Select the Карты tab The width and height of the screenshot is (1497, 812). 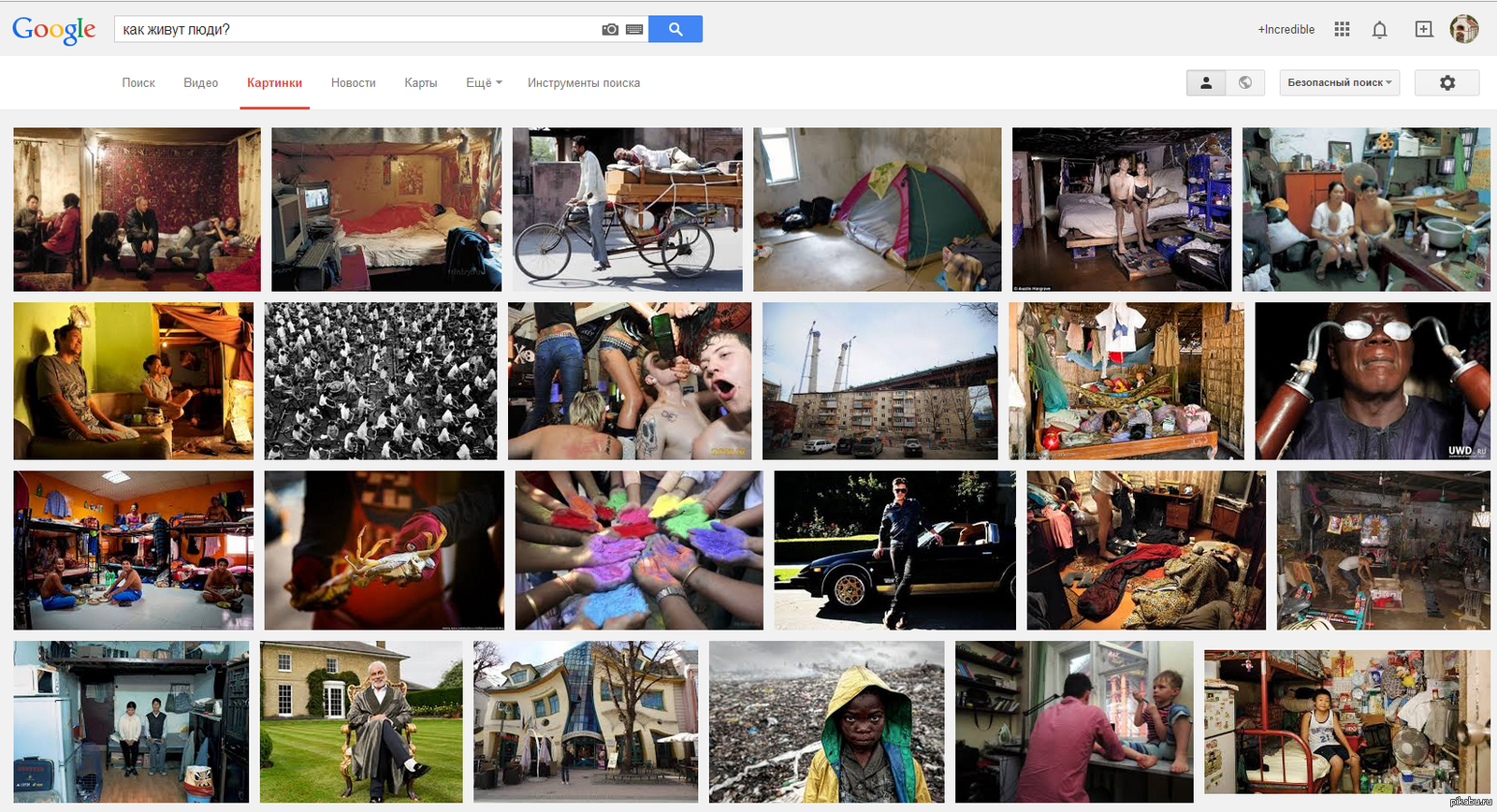(421, 83)
